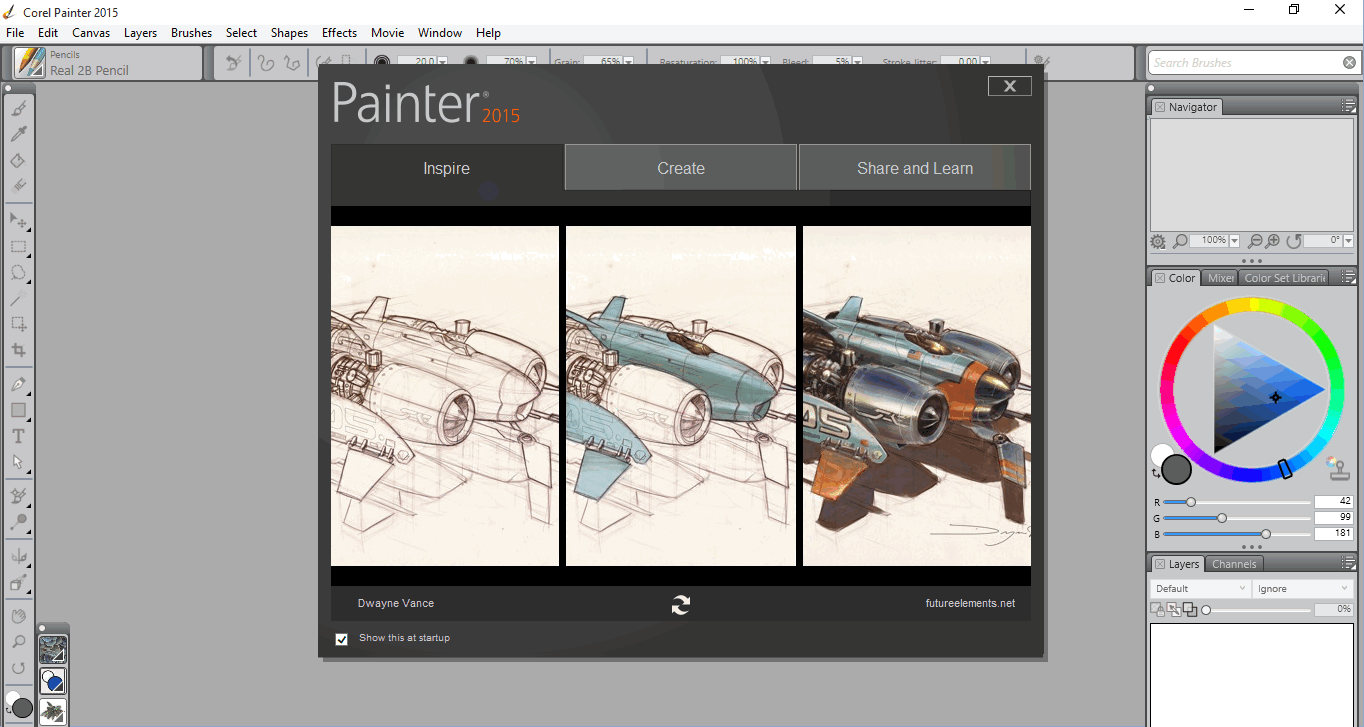Open the Grain percentage dropdown arrow

click(628, 62)
